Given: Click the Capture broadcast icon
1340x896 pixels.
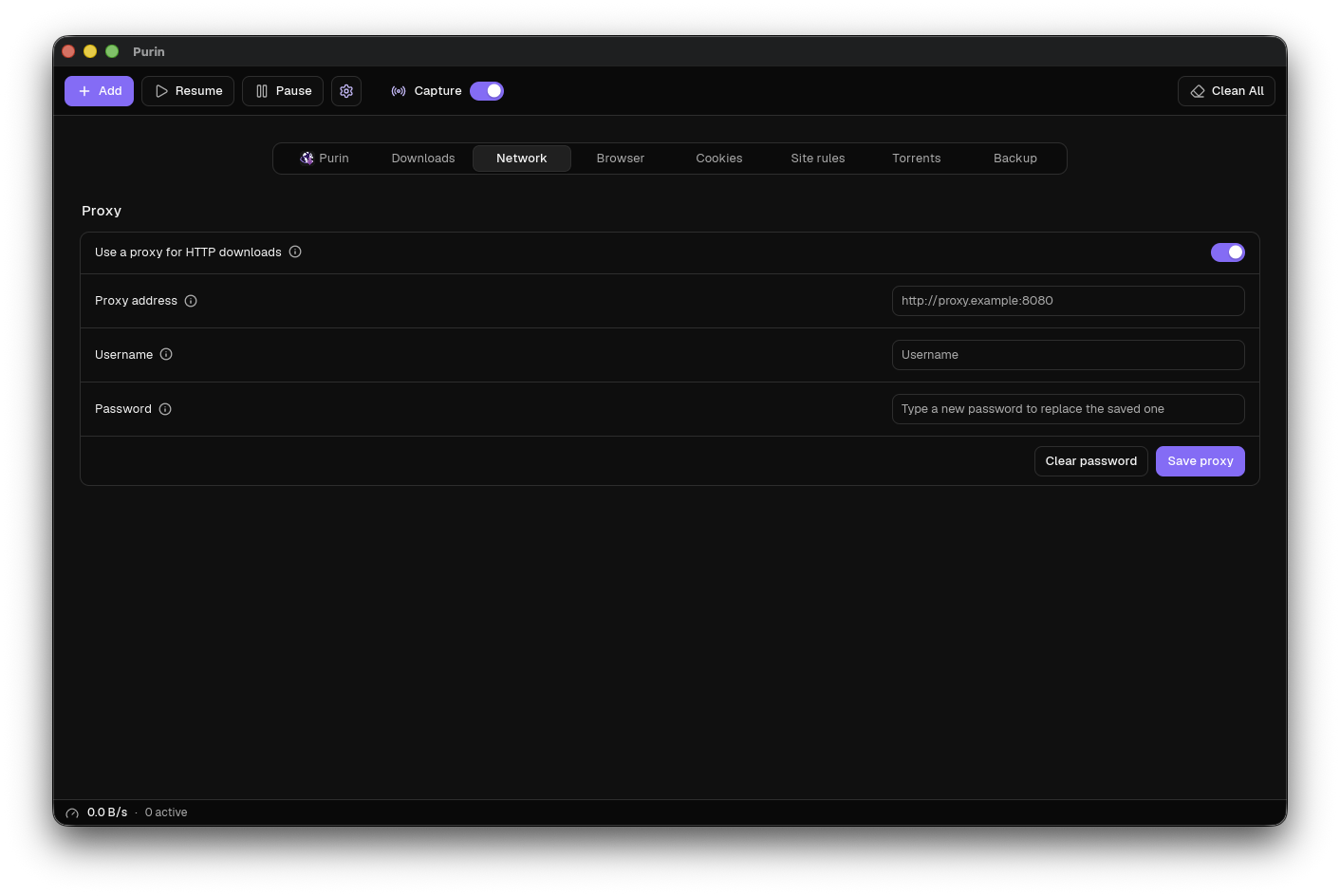Looking at the screenshot, I should (x=399, y=91).
